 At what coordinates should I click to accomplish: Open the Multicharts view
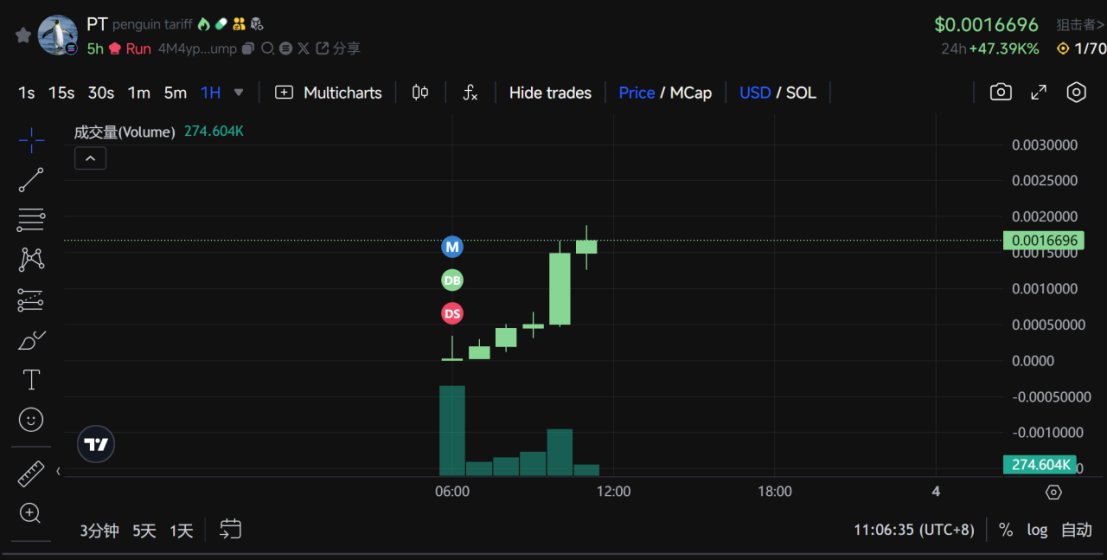(x=329, y=92)
